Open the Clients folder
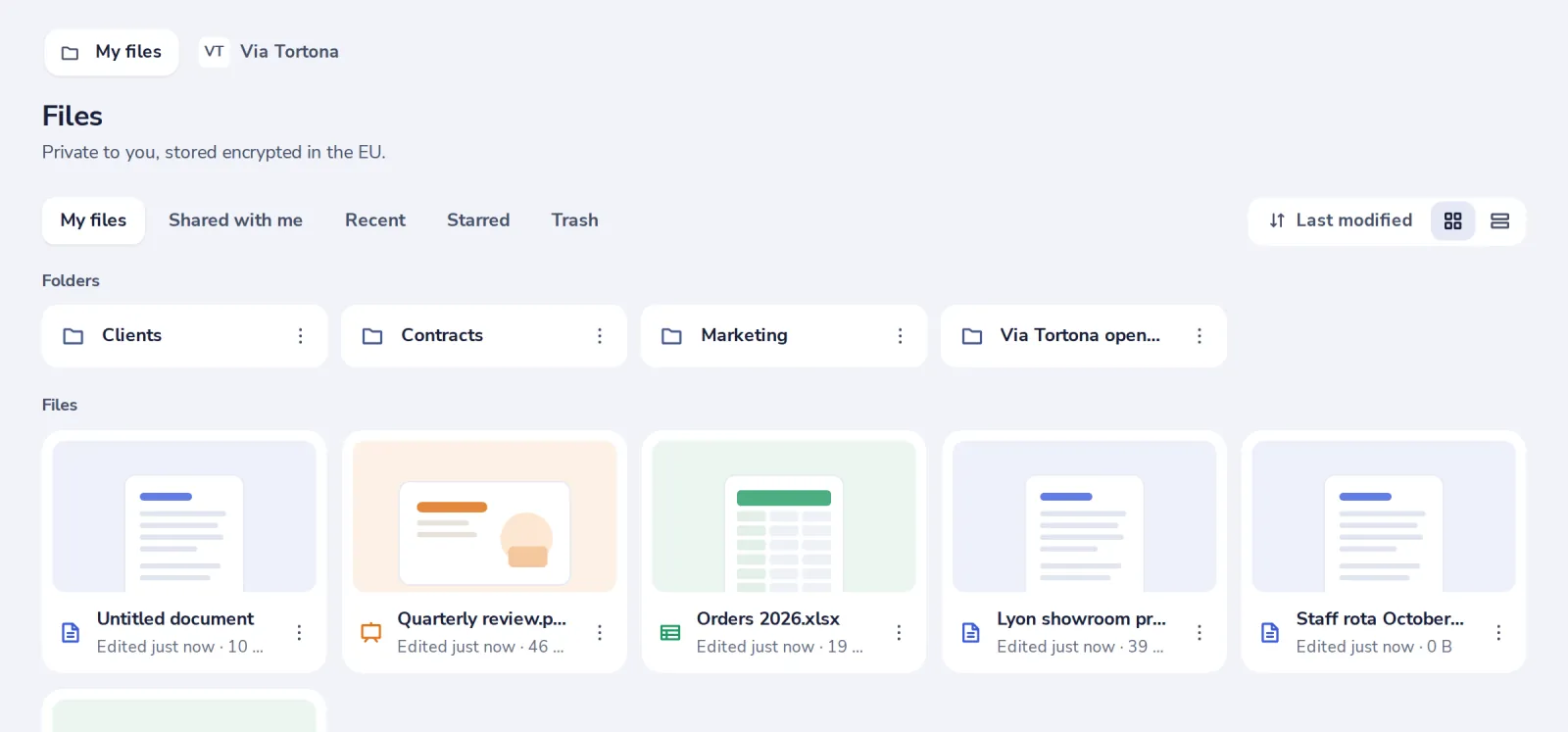Image resolution: width=1568 pixels, height=732 pixels. coord(184,336)
